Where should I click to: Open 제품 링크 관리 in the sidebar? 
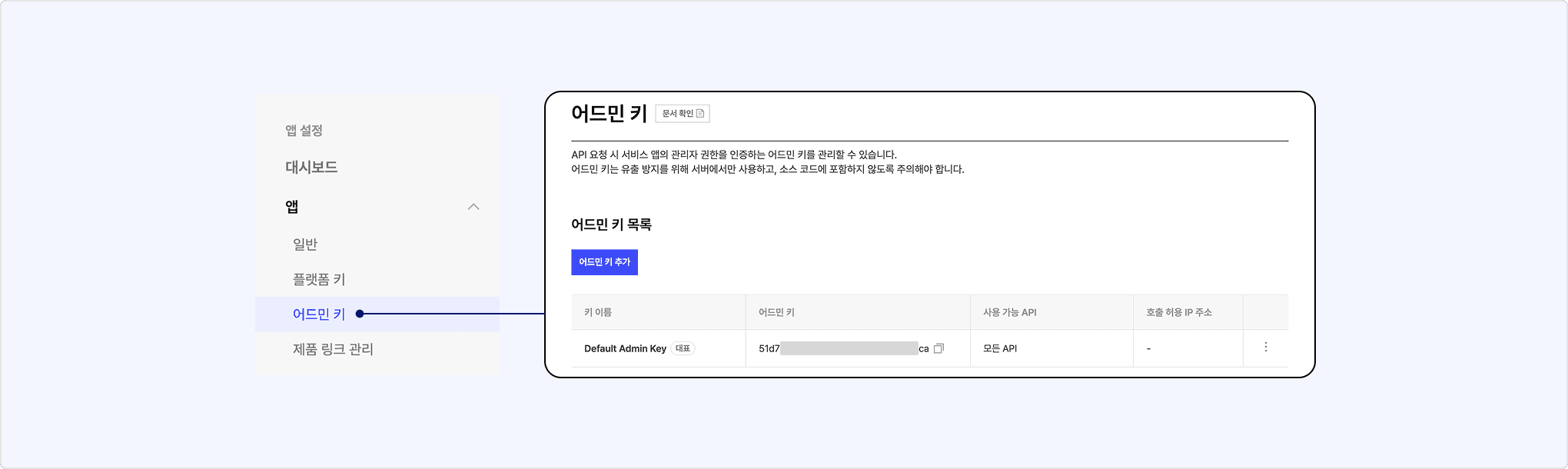click(333, 349)
